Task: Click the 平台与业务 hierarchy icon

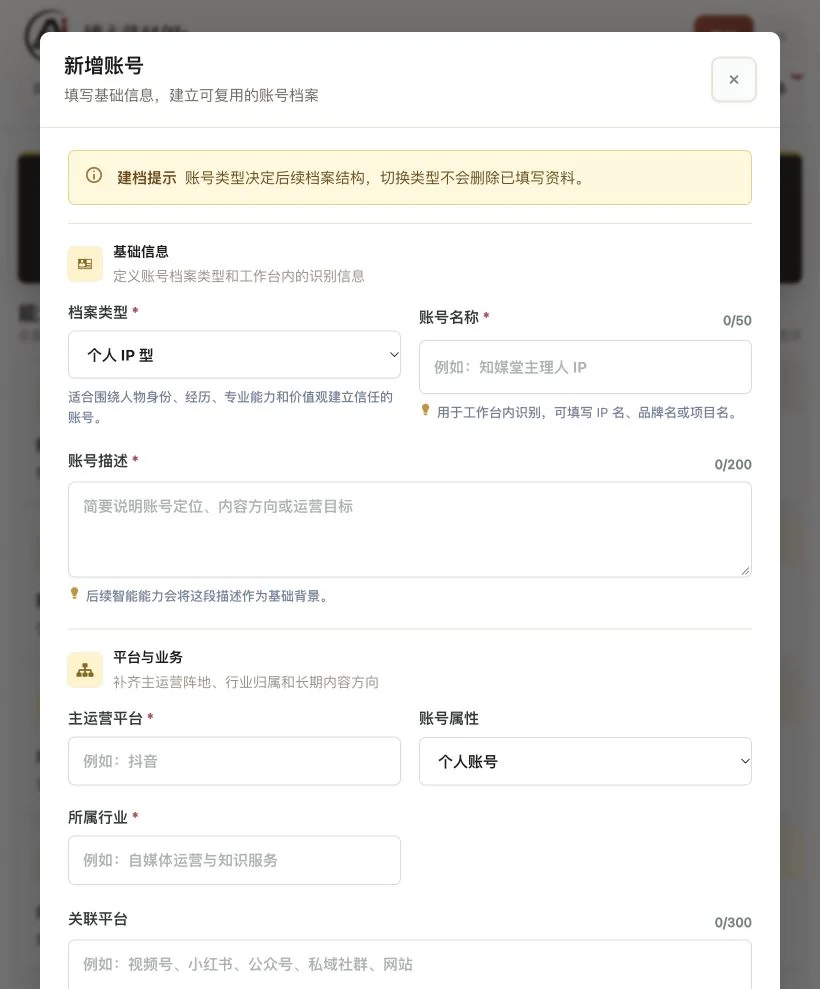Action: [x=85, y=670]
